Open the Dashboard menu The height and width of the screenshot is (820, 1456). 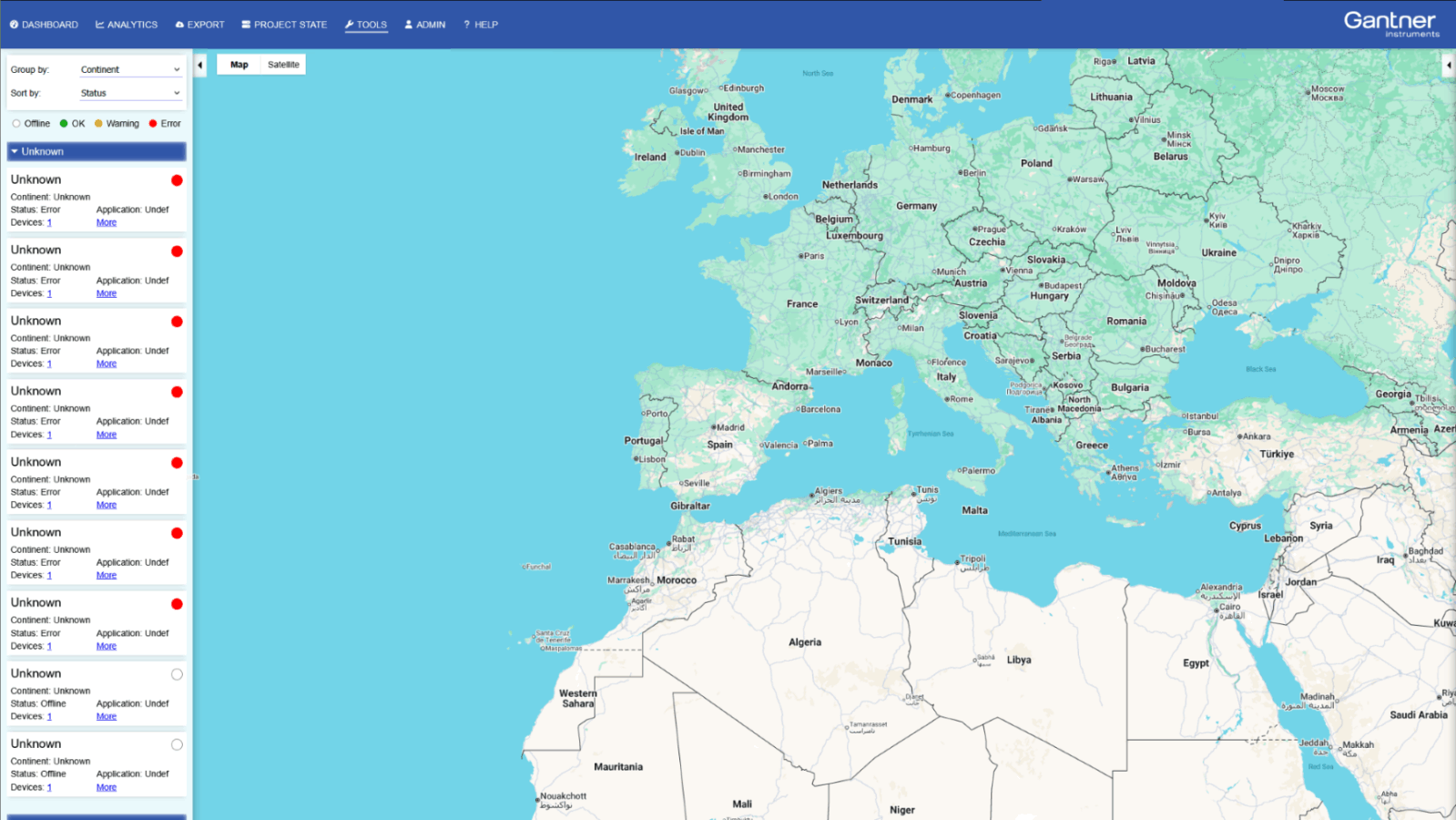(44, 25)
